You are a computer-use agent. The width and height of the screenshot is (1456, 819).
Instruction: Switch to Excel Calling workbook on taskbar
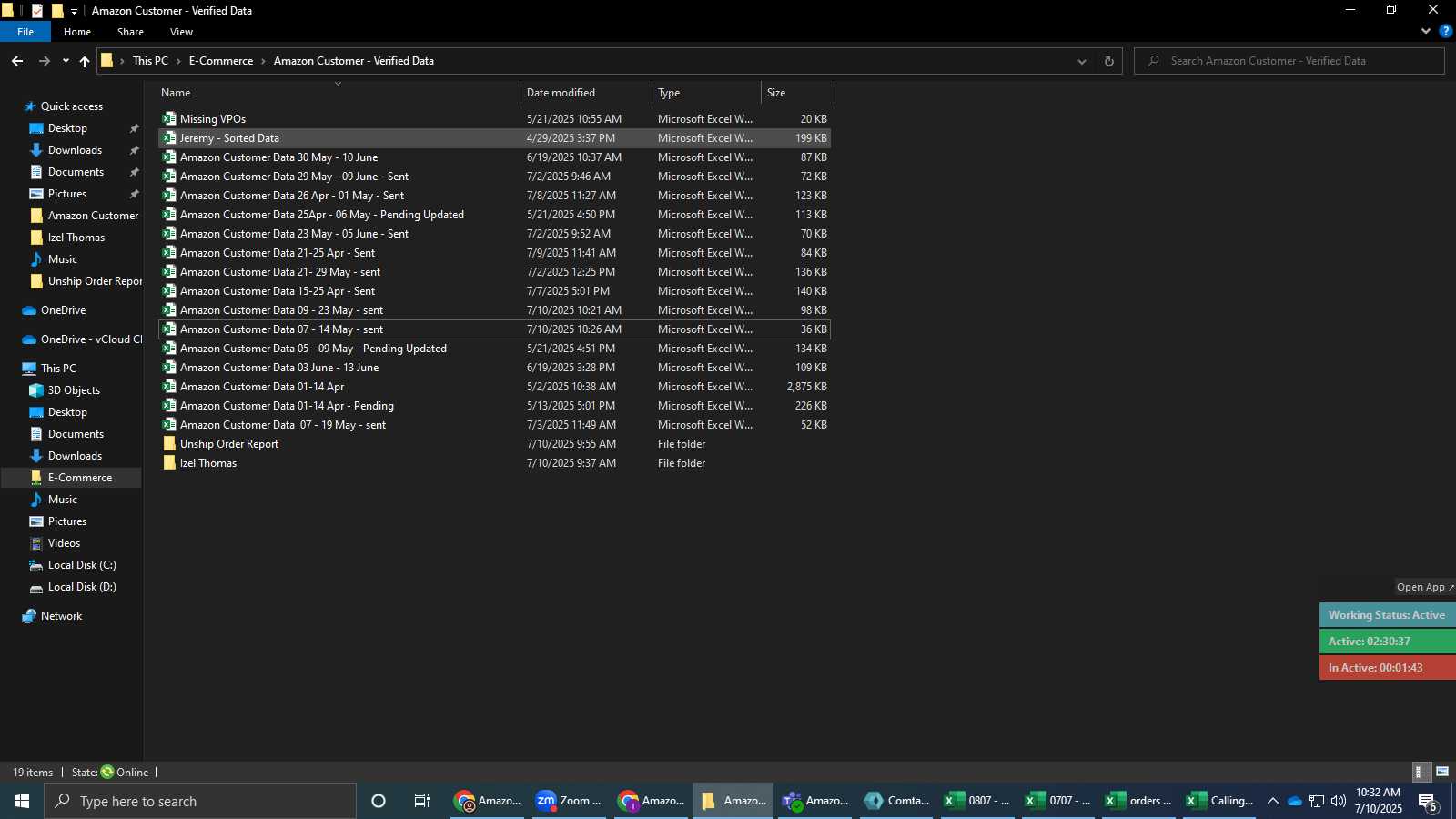(x=1220, y=801)
